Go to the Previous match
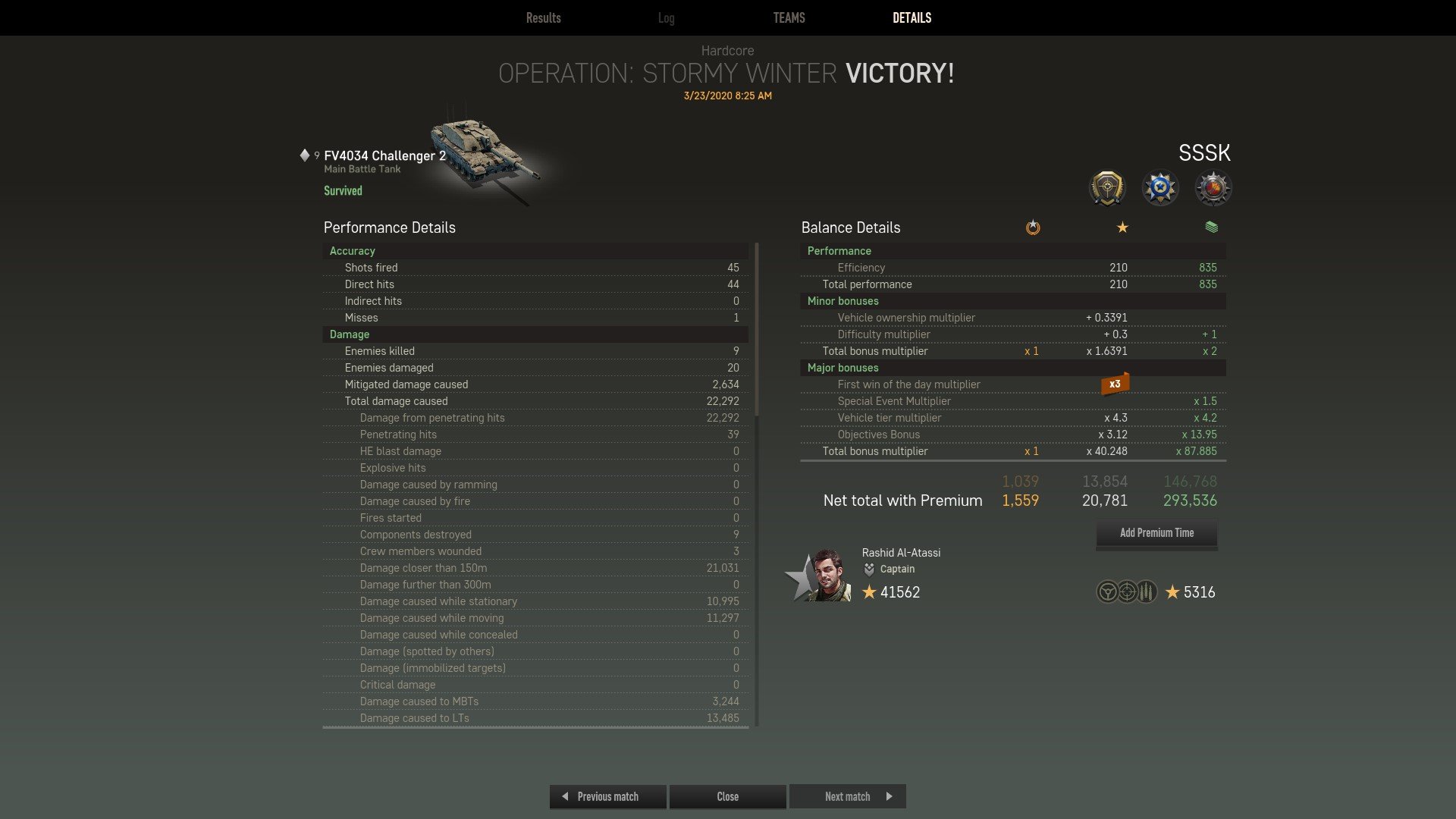Image resolution: width=1456 pixels, height=819 pixels. click(x=607, y=796)
